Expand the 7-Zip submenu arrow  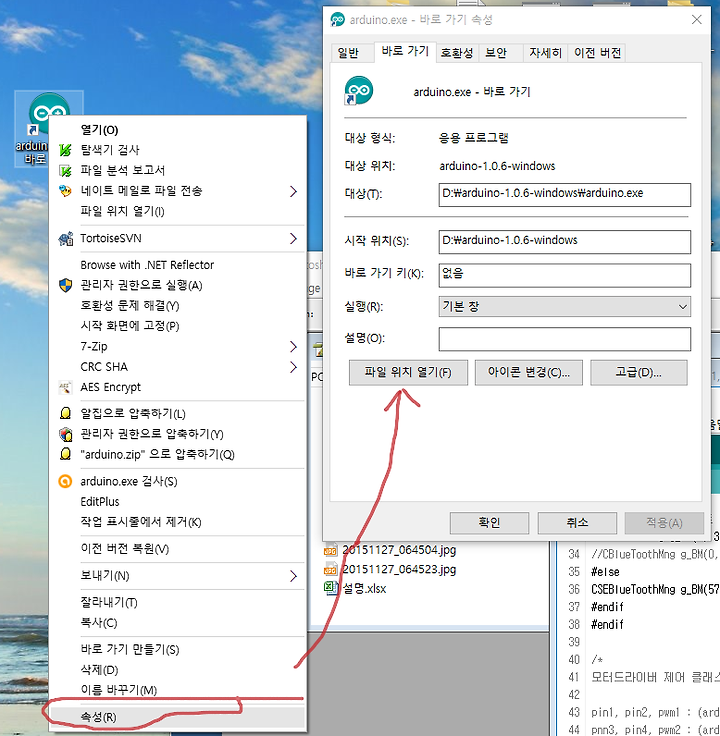(x=293, y=347)
